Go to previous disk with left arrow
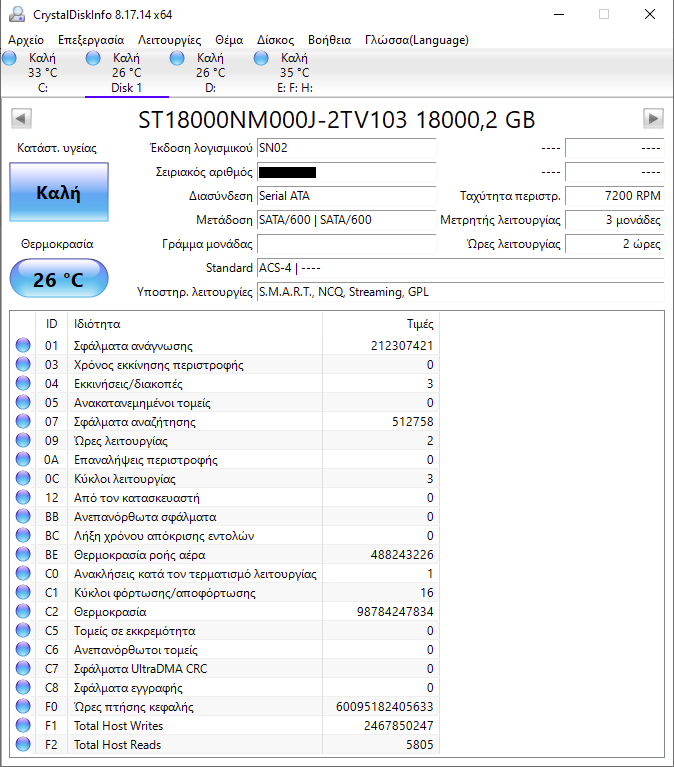 [21, 118]
